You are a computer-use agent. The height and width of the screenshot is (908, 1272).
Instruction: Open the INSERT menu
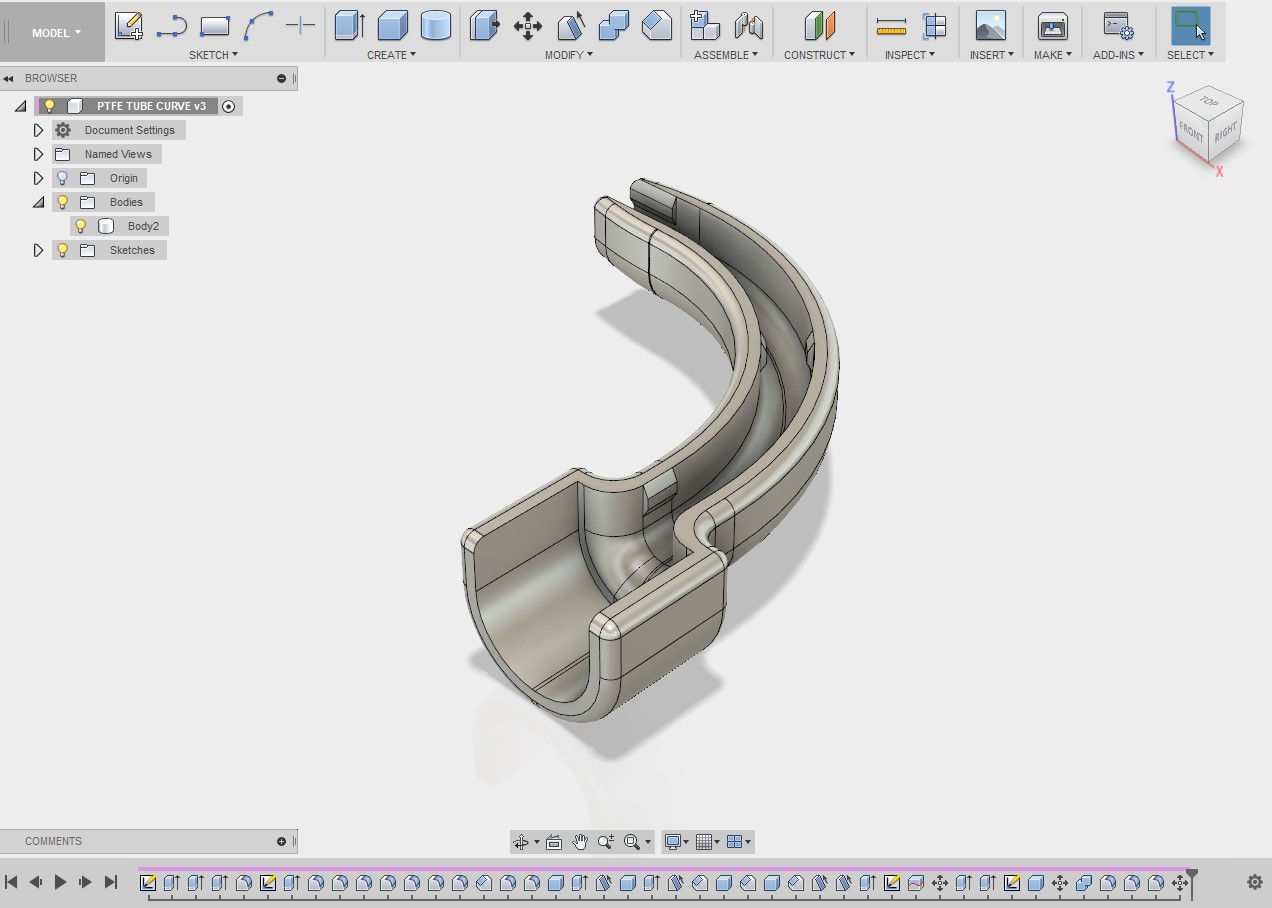(991, 55)
